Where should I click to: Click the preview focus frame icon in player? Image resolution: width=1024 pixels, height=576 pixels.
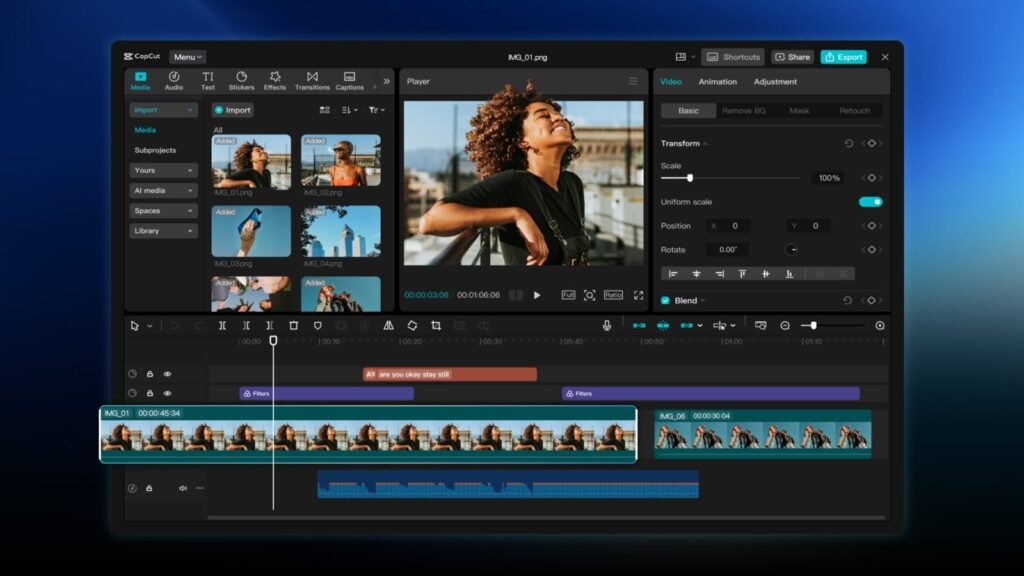point(589,295)
